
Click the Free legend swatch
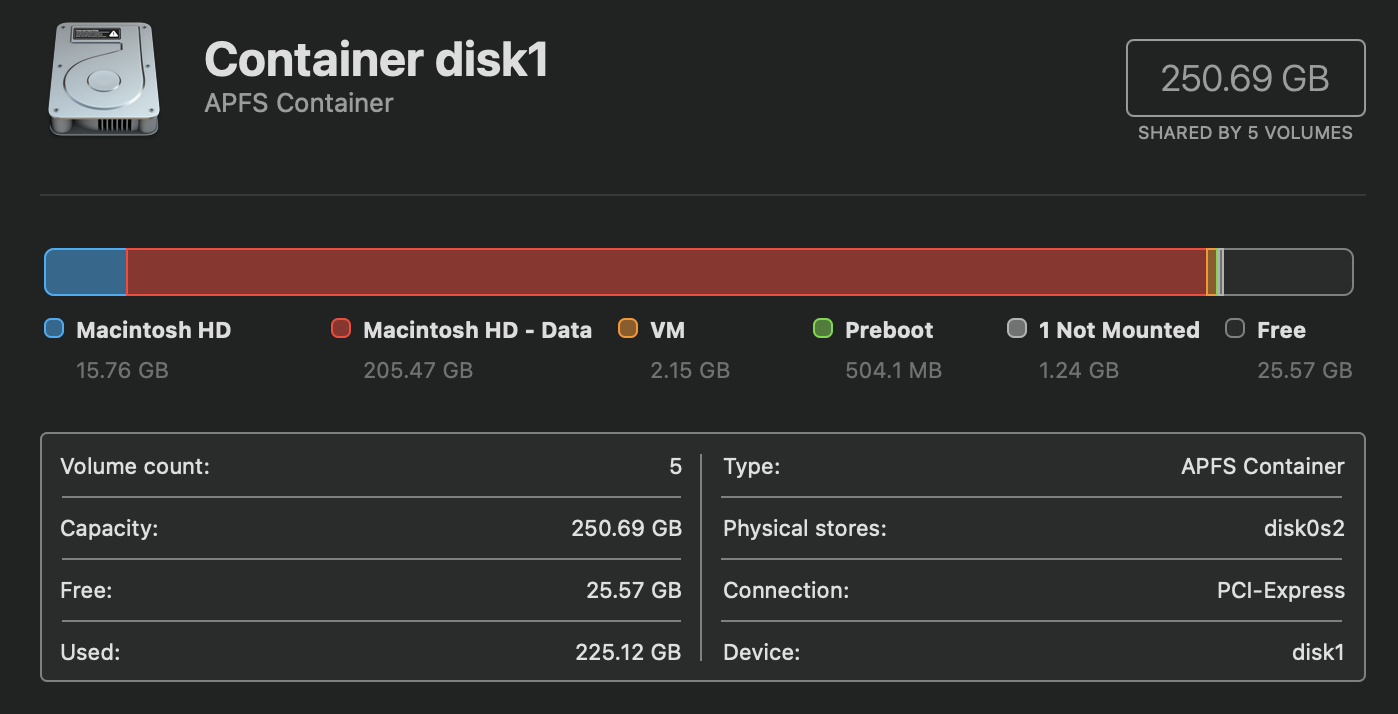point(1235,329)
